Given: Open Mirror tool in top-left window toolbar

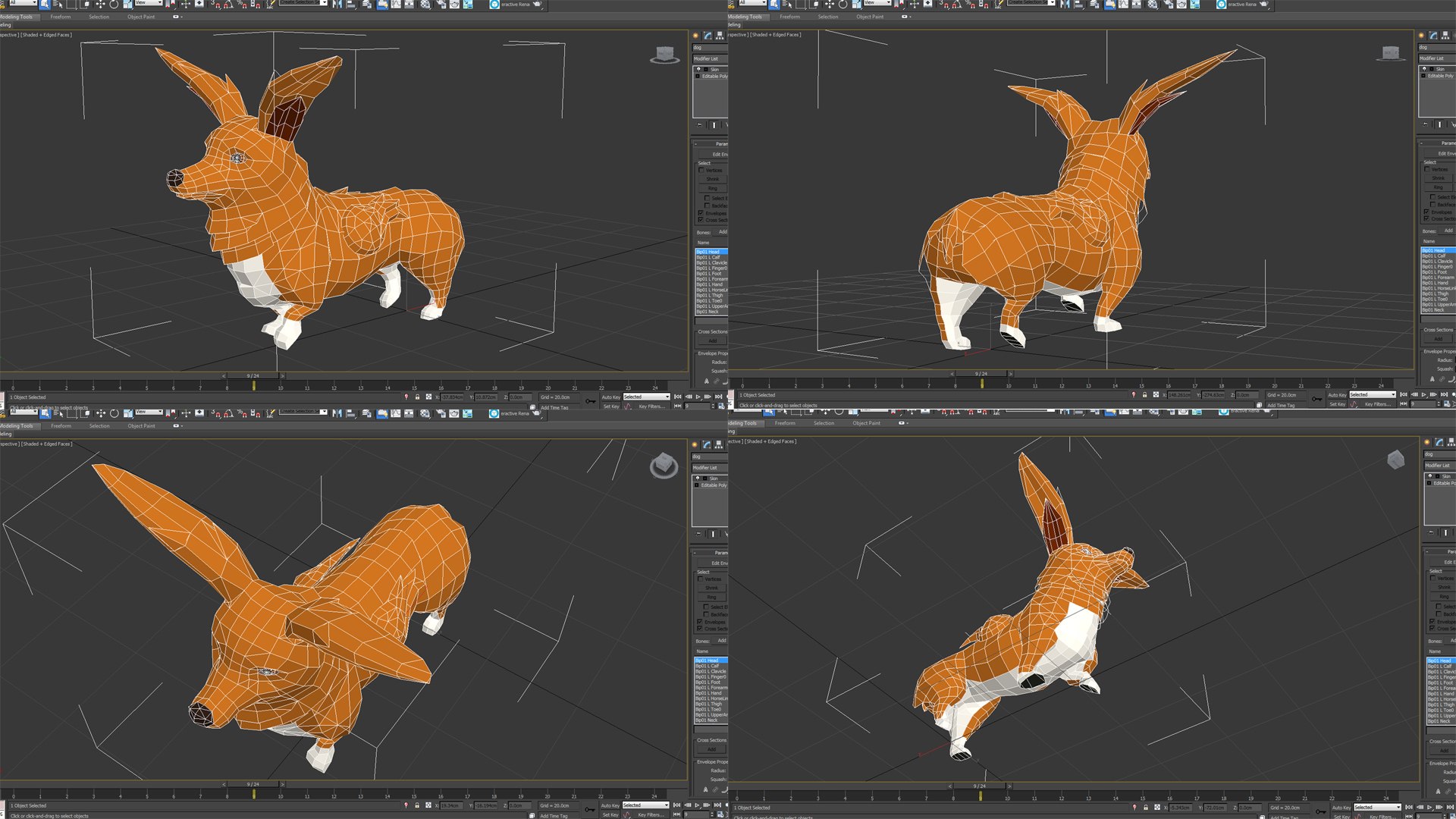Looking at the screenshot, I should (337, 4).
